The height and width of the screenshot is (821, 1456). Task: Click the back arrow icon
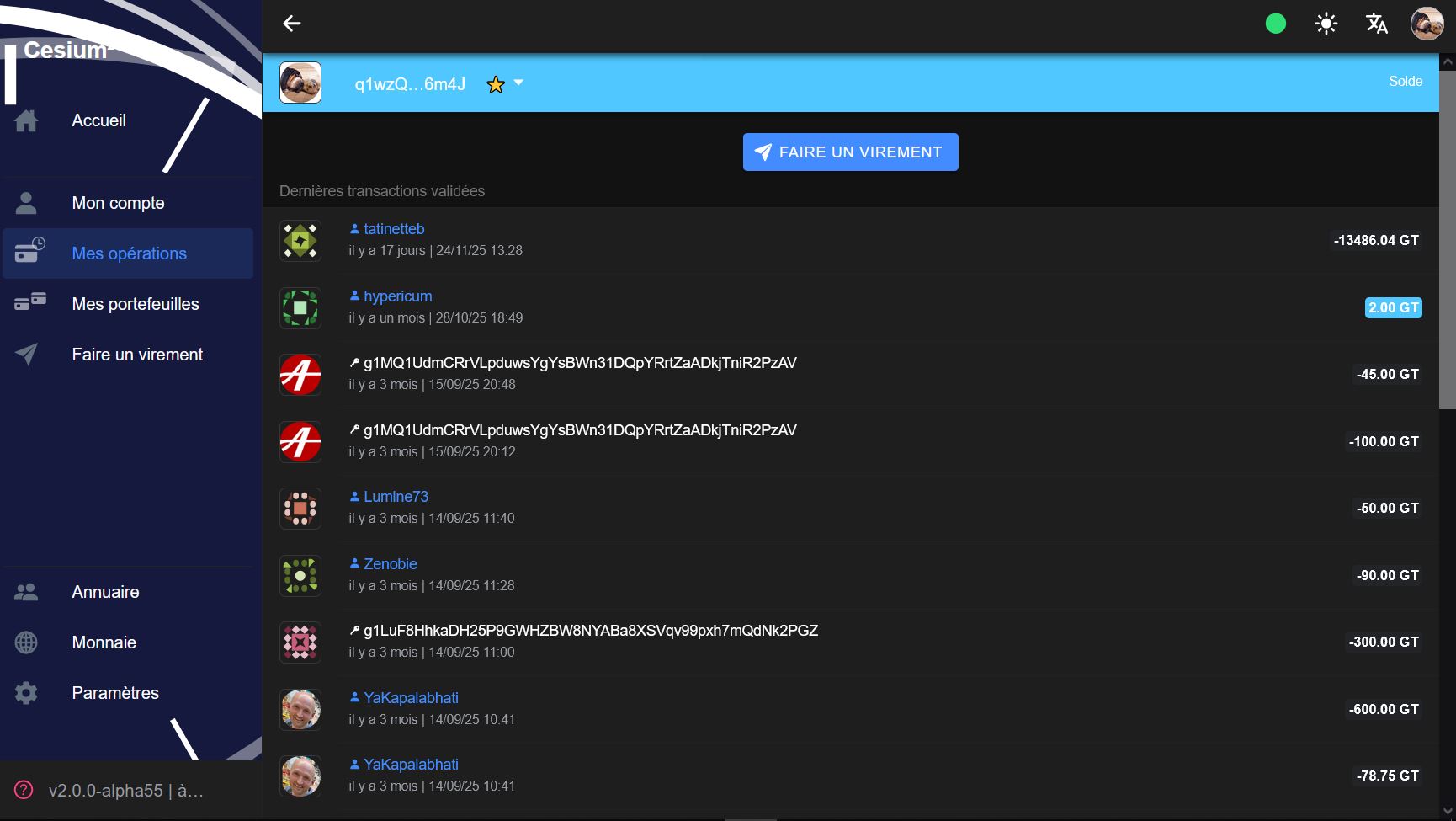point(292,24)
